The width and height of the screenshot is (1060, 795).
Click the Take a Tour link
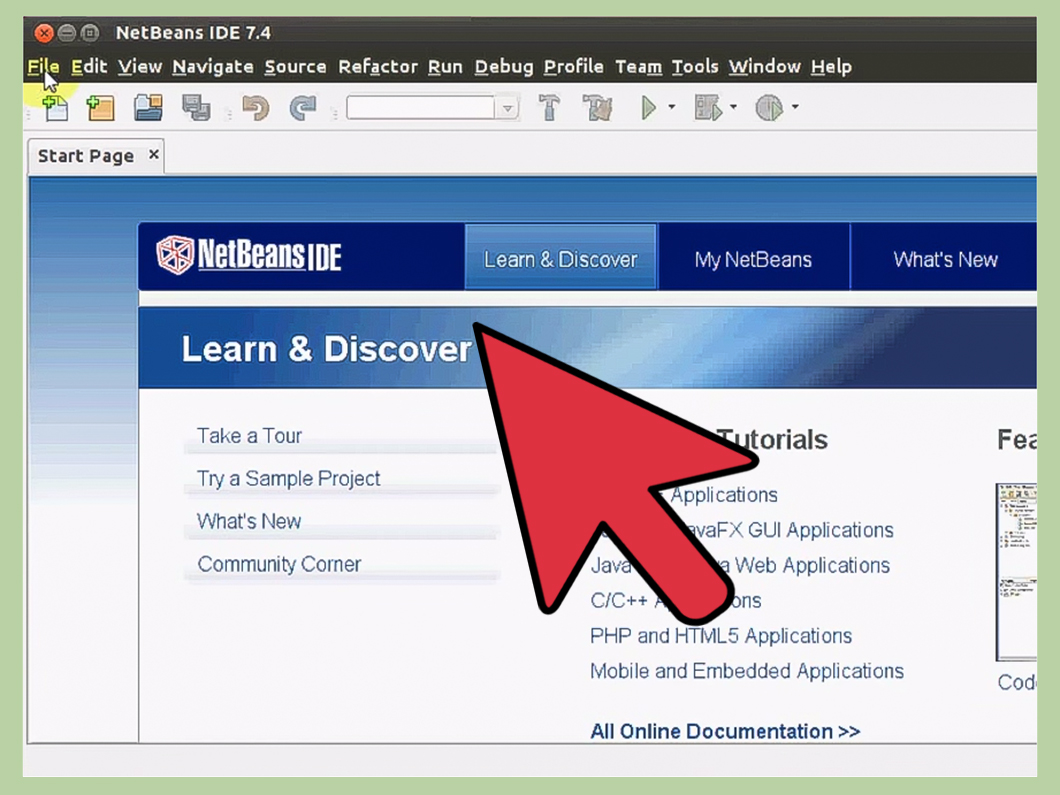[249, 435]
